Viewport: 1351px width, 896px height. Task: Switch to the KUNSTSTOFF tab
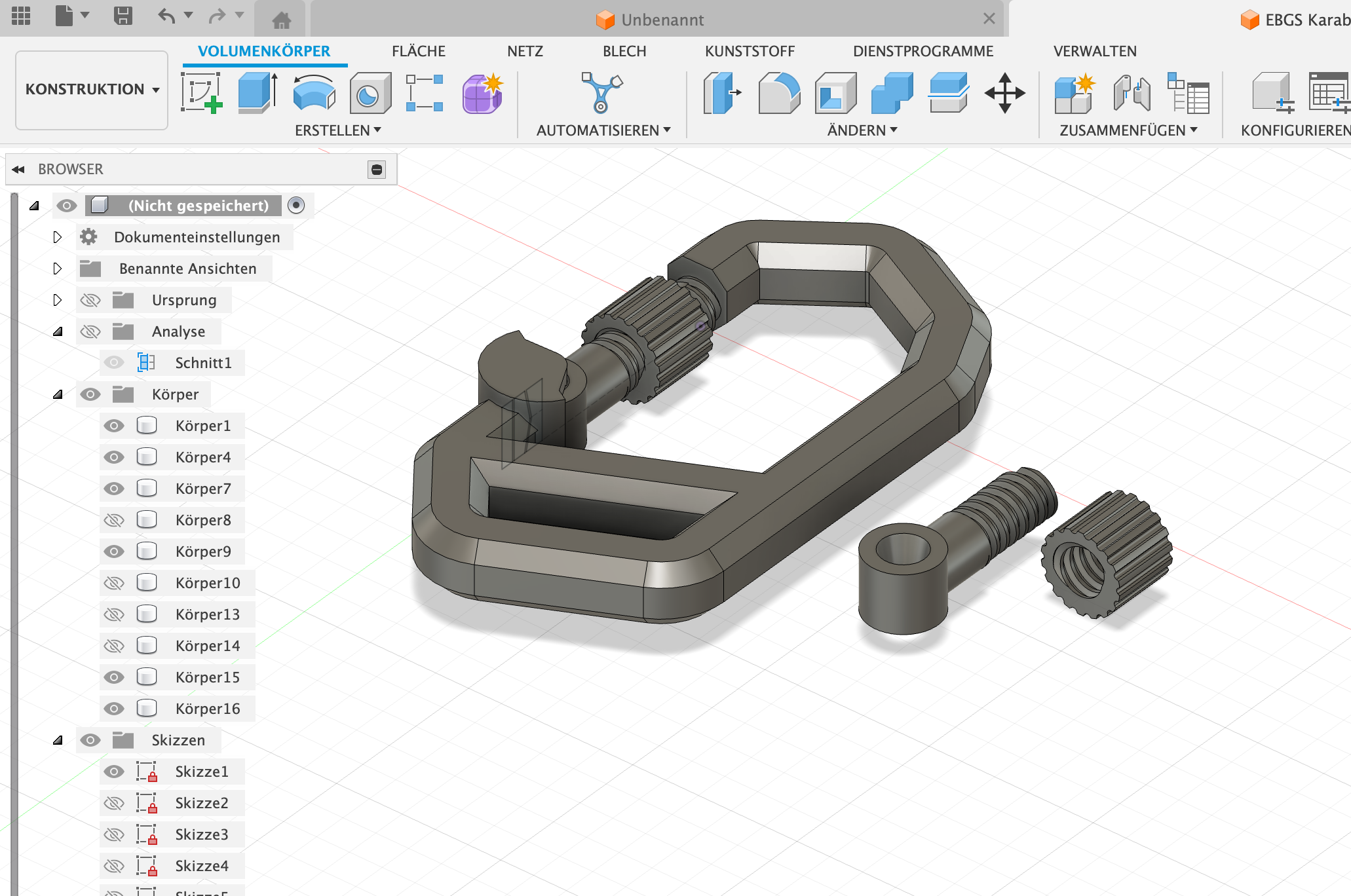[750, 51]
